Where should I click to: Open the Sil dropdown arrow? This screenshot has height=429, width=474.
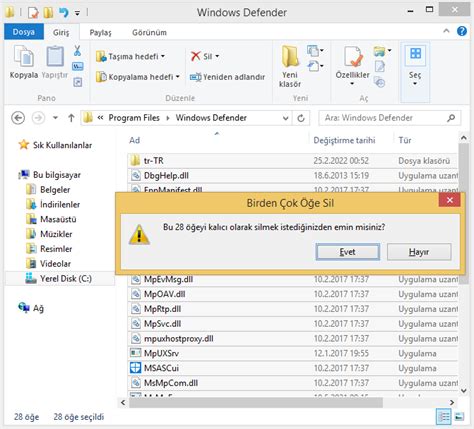(217, 56)
